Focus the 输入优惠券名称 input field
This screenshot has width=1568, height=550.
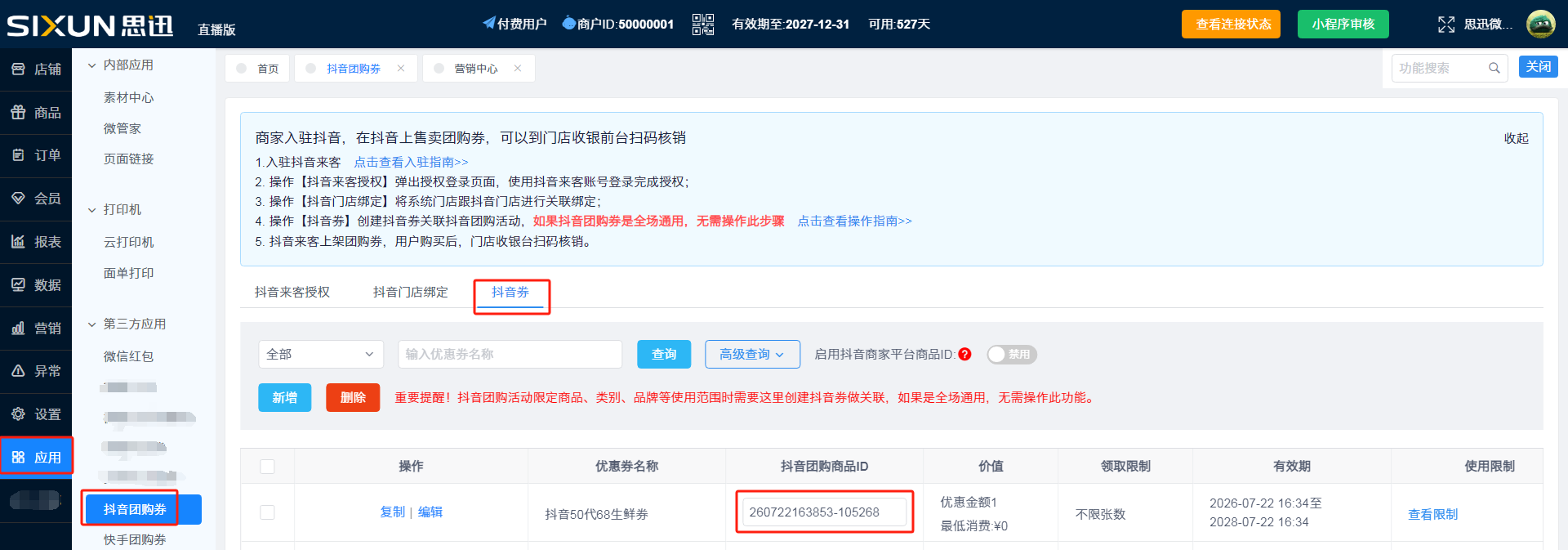pos(510,354)
